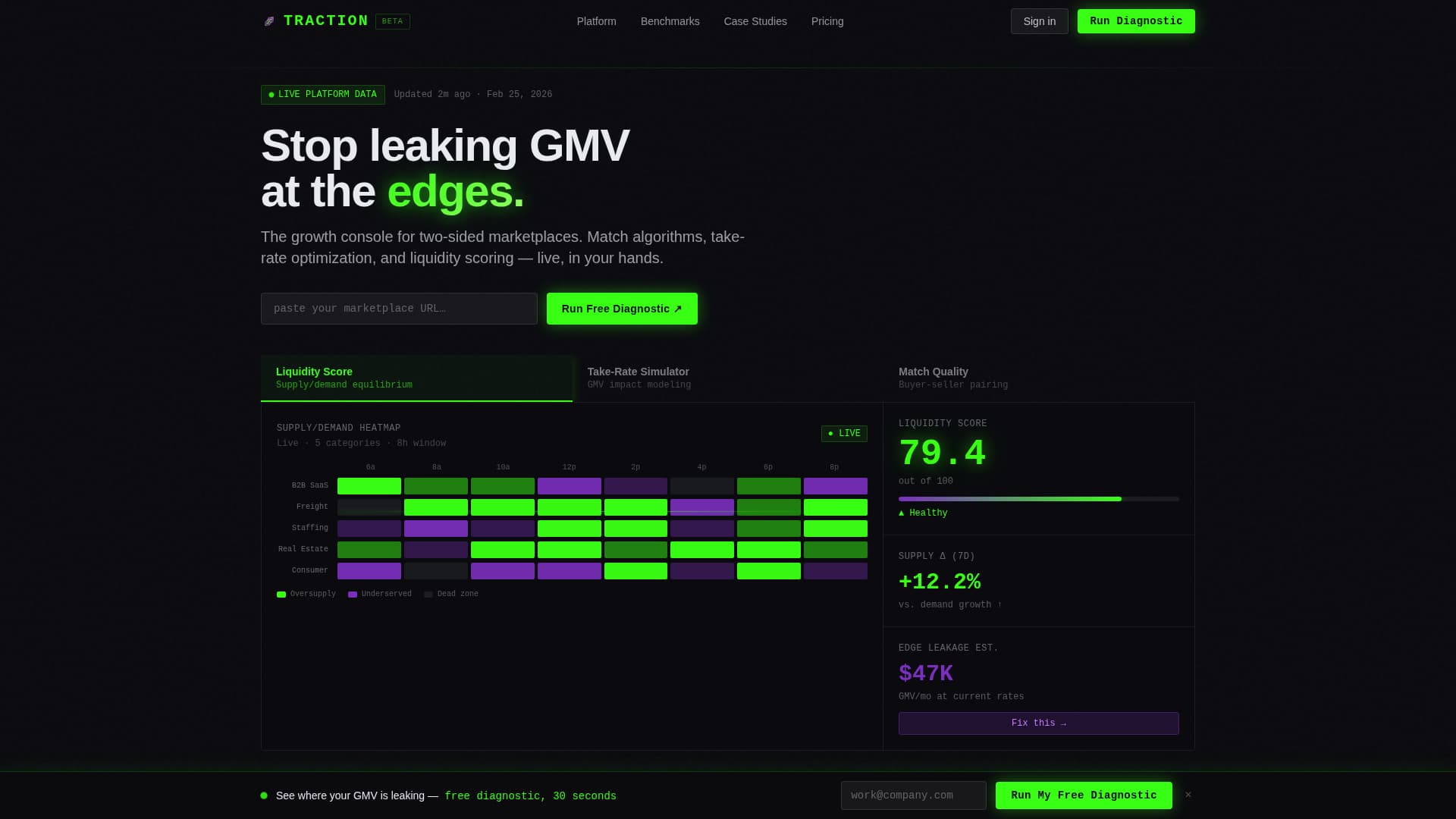Go to Benchmarks page
1456x819 pixels.
670,21
